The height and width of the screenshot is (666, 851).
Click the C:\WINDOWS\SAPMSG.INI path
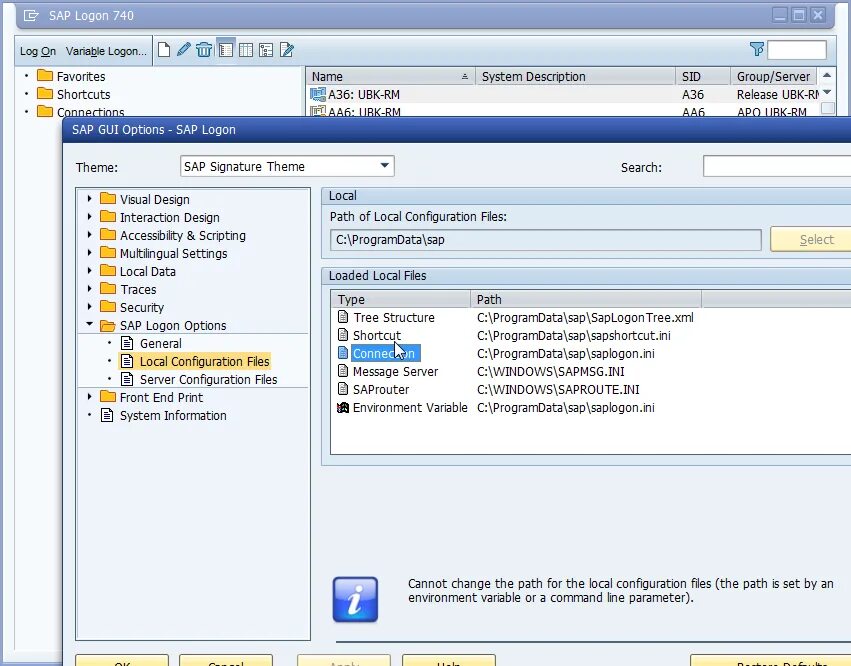[550, 372]
